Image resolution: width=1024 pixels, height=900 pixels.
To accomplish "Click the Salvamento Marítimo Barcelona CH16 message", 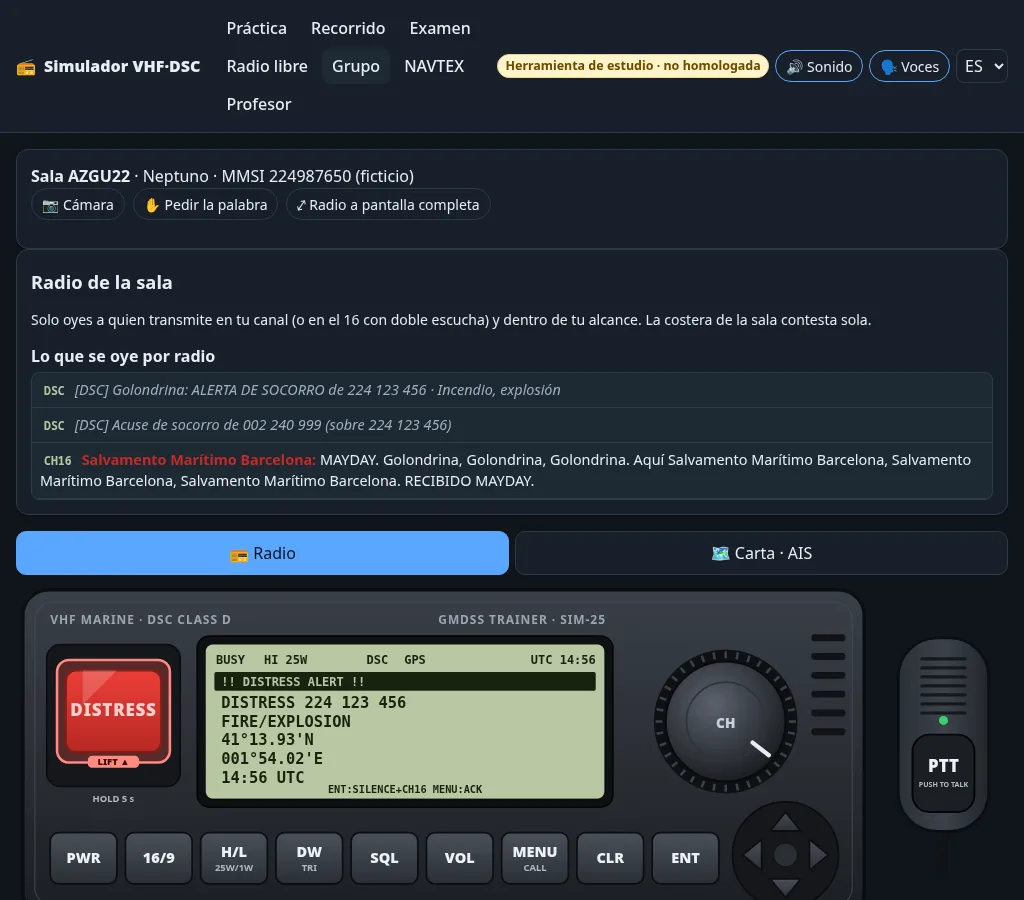I will [512, 470].
